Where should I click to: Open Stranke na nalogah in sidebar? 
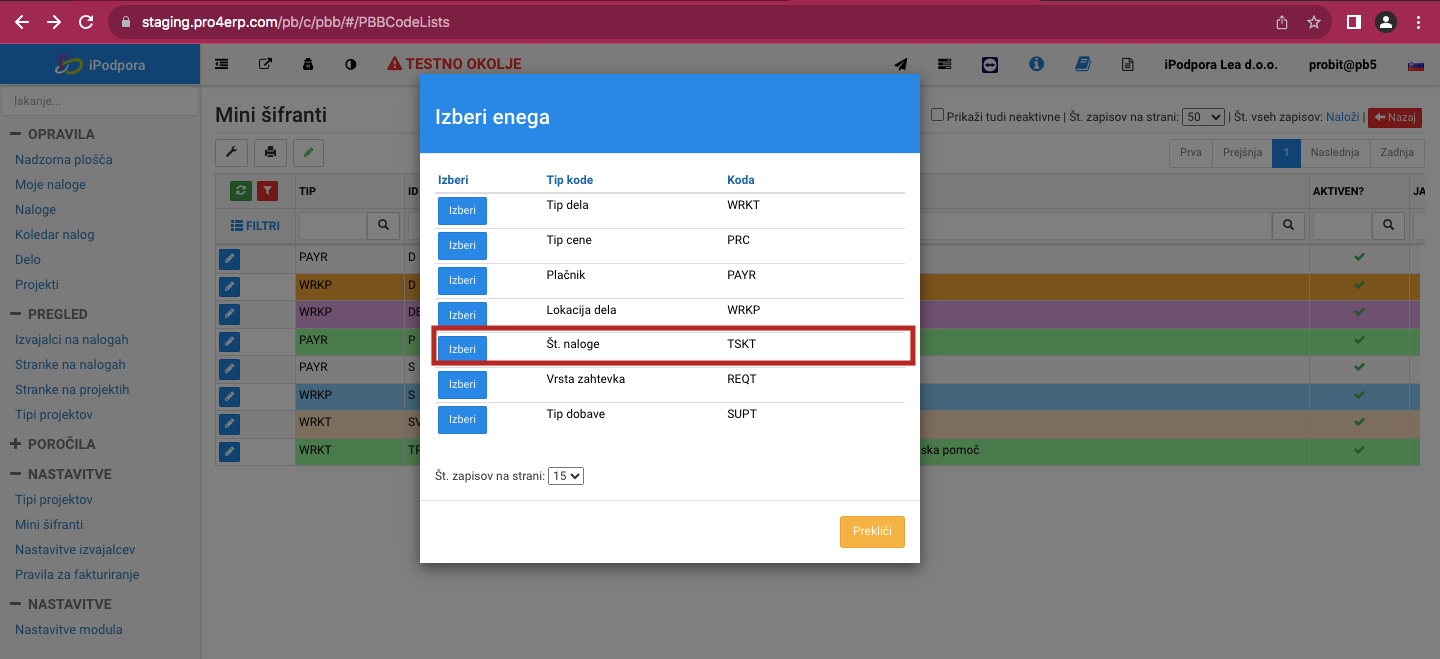[x=70, y=365]
